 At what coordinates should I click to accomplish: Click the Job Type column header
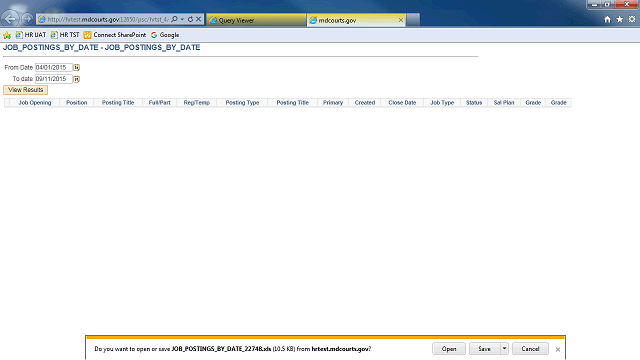pyautogui.click(x=442, y=103)
